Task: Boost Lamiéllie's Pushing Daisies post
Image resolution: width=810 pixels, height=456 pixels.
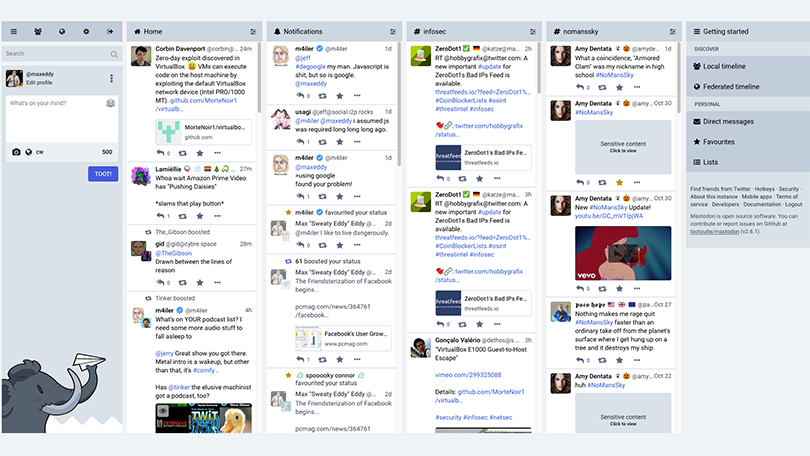Action: [x=182, y=216]
